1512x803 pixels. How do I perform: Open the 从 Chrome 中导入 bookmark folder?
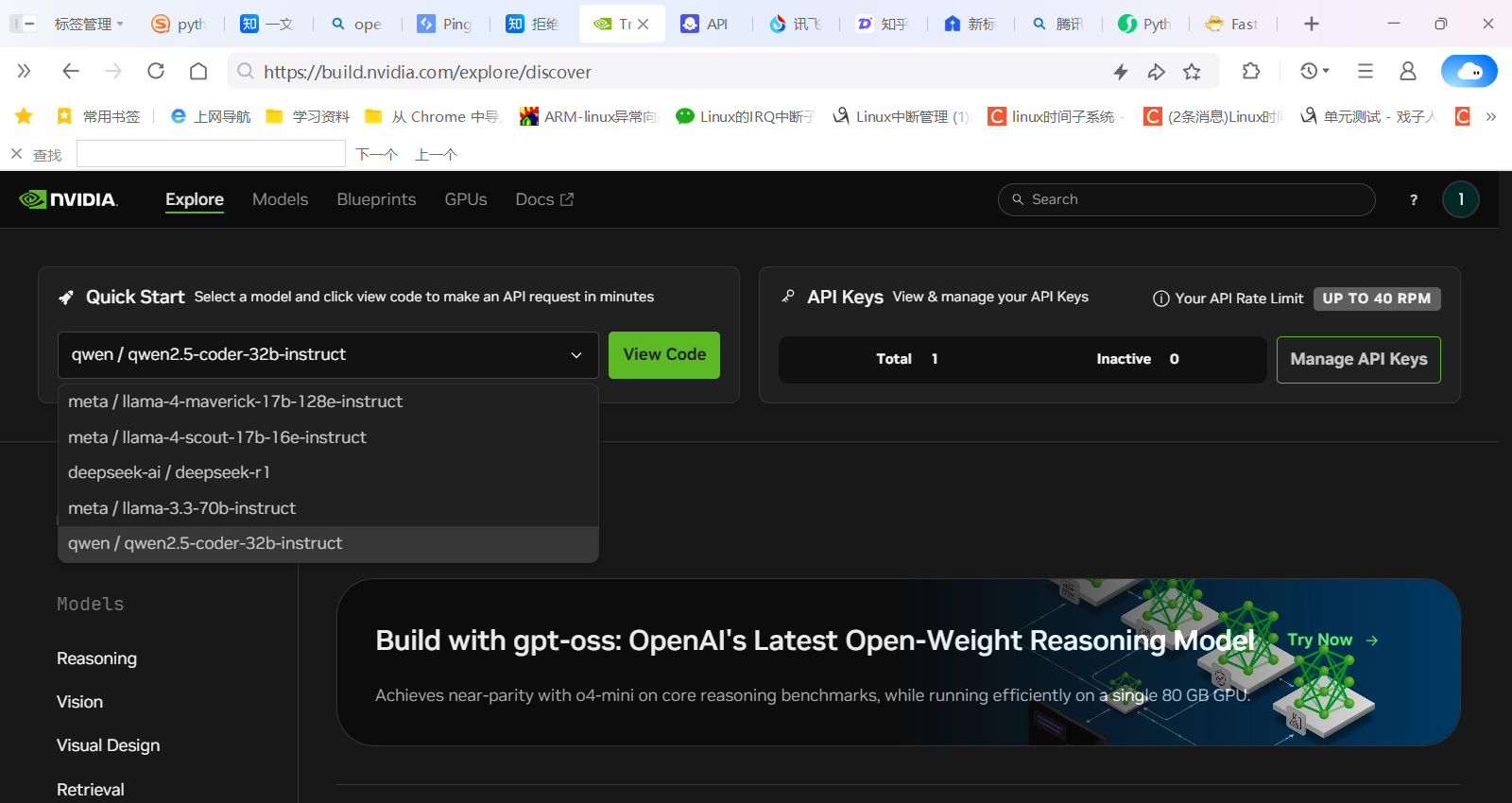click(x=433, y=116)
